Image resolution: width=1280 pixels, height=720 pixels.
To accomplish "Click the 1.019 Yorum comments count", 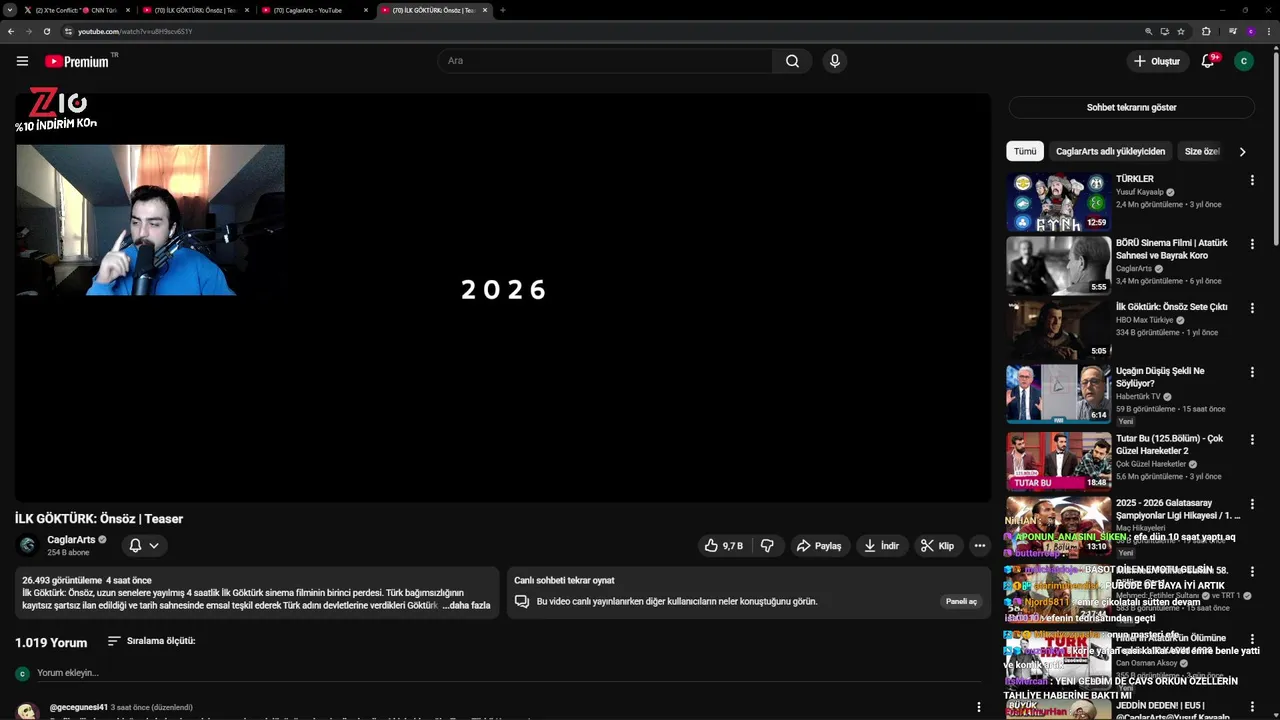I will tap(51, 642).
